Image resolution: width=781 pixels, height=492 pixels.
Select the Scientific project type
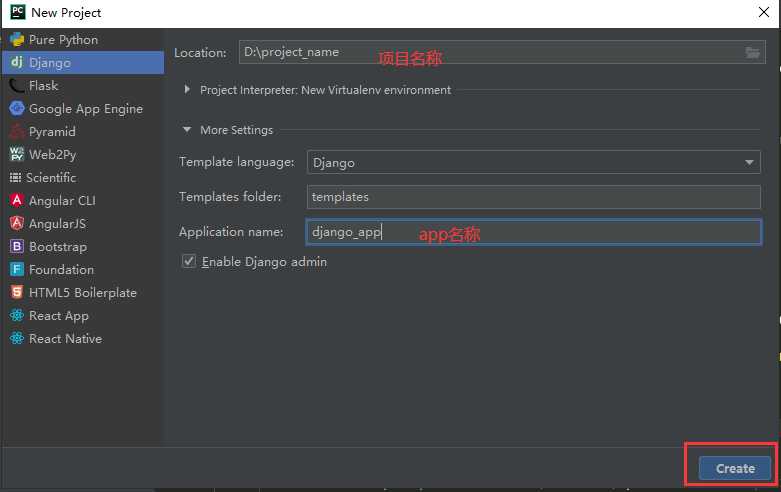pos(82,177)
